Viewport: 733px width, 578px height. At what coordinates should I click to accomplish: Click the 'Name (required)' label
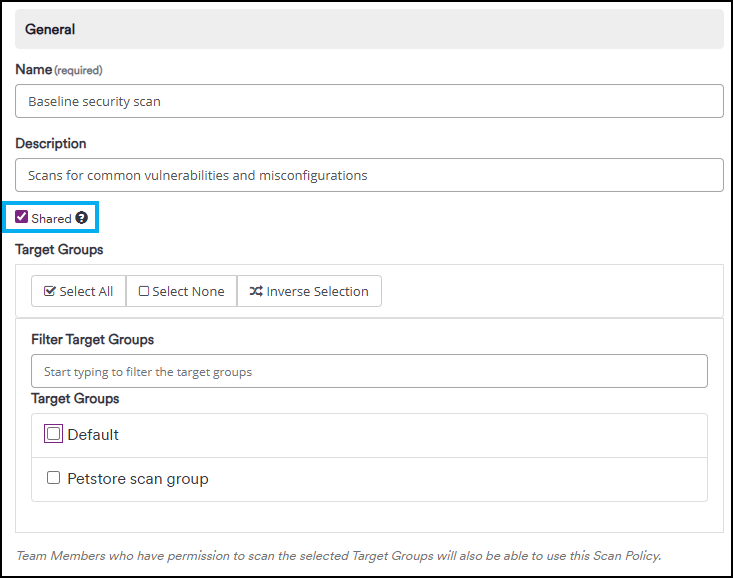pyautogui.click(x=59, y=70)
